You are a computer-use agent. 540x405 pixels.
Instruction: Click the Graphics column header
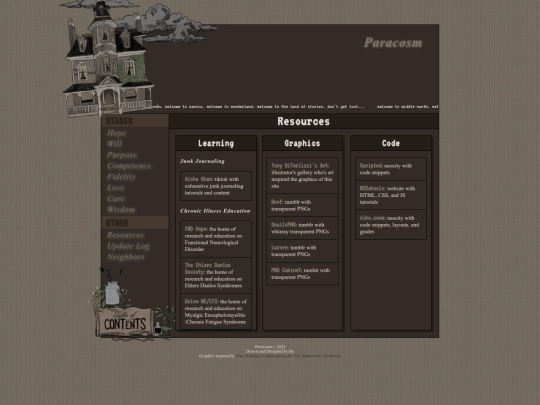[302, 143]
